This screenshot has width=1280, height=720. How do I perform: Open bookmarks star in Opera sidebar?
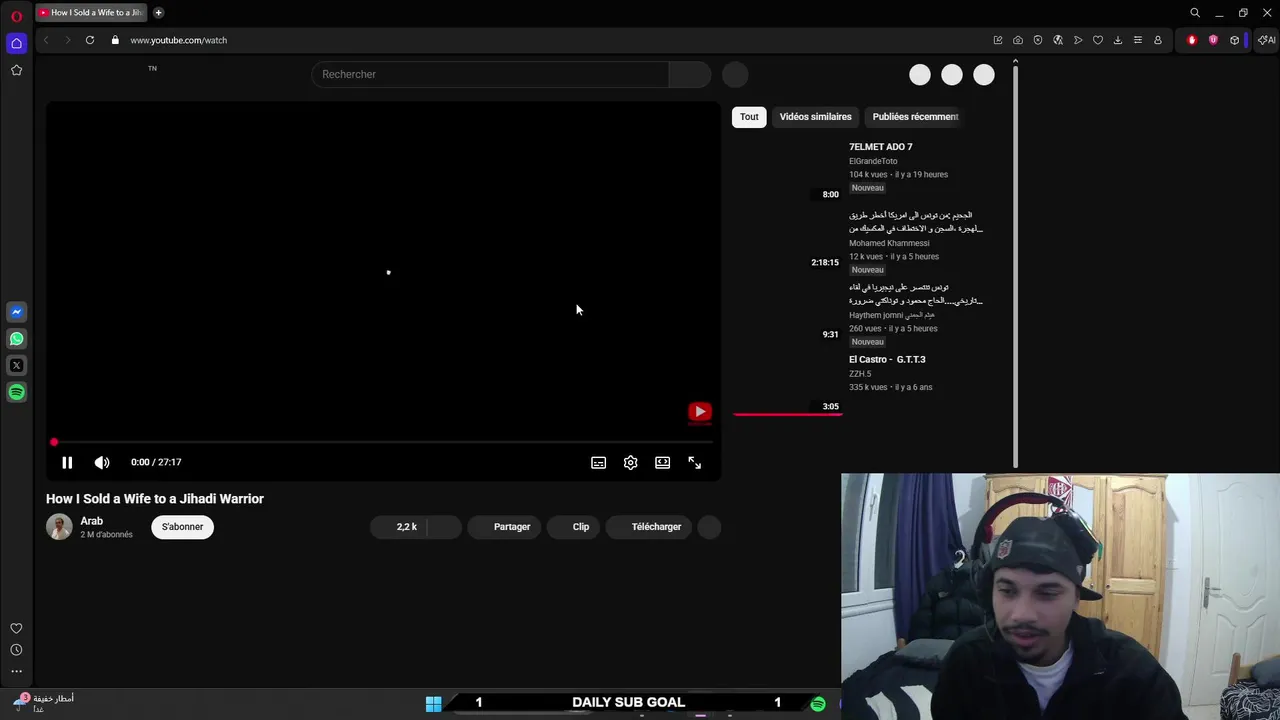(16, 70)
